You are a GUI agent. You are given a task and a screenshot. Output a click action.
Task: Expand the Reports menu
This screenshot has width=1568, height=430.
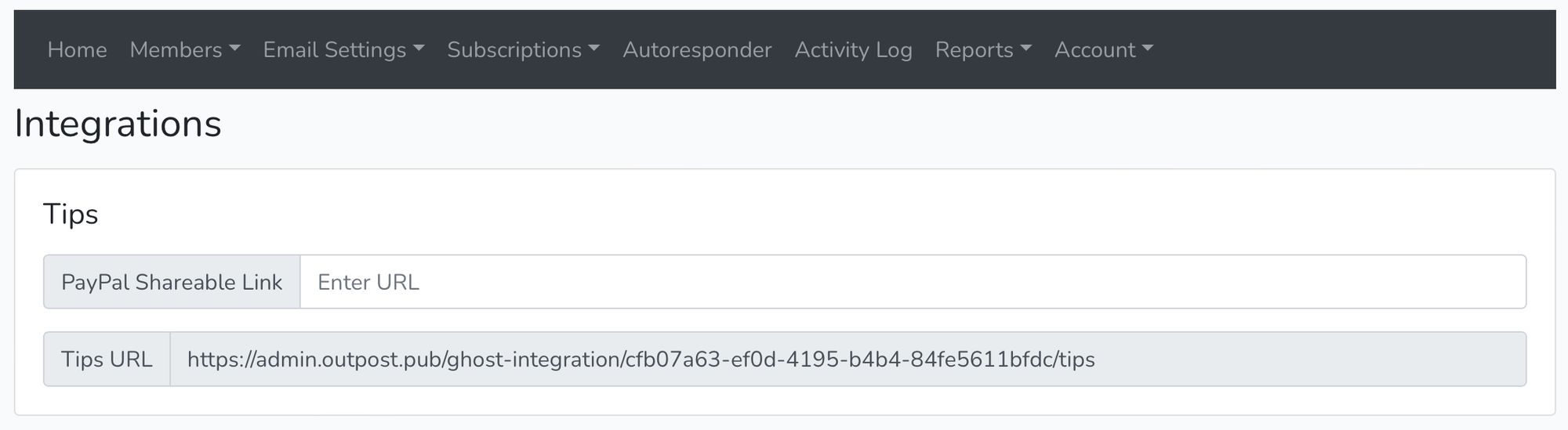[983, 49]
